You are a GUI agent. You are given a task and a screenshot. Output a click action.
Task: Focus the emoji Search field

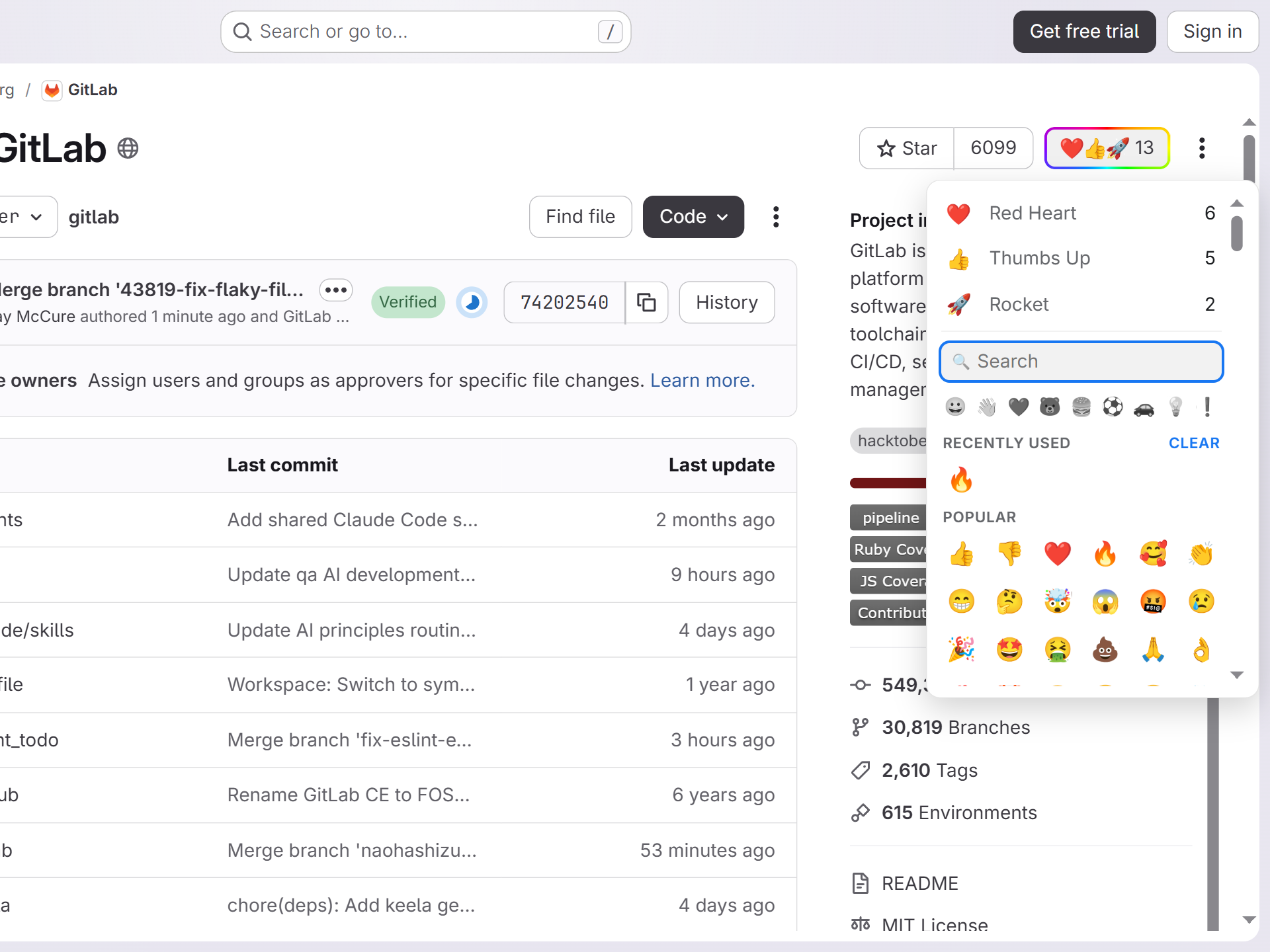pos(1081,361)
